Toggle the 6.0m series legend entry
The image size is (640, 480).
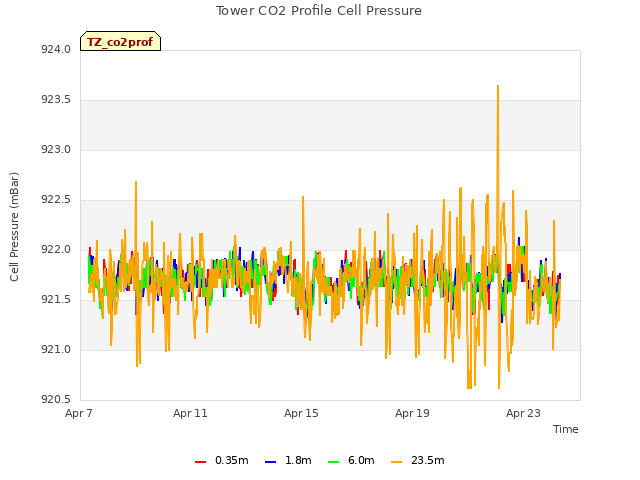[351, 460]
